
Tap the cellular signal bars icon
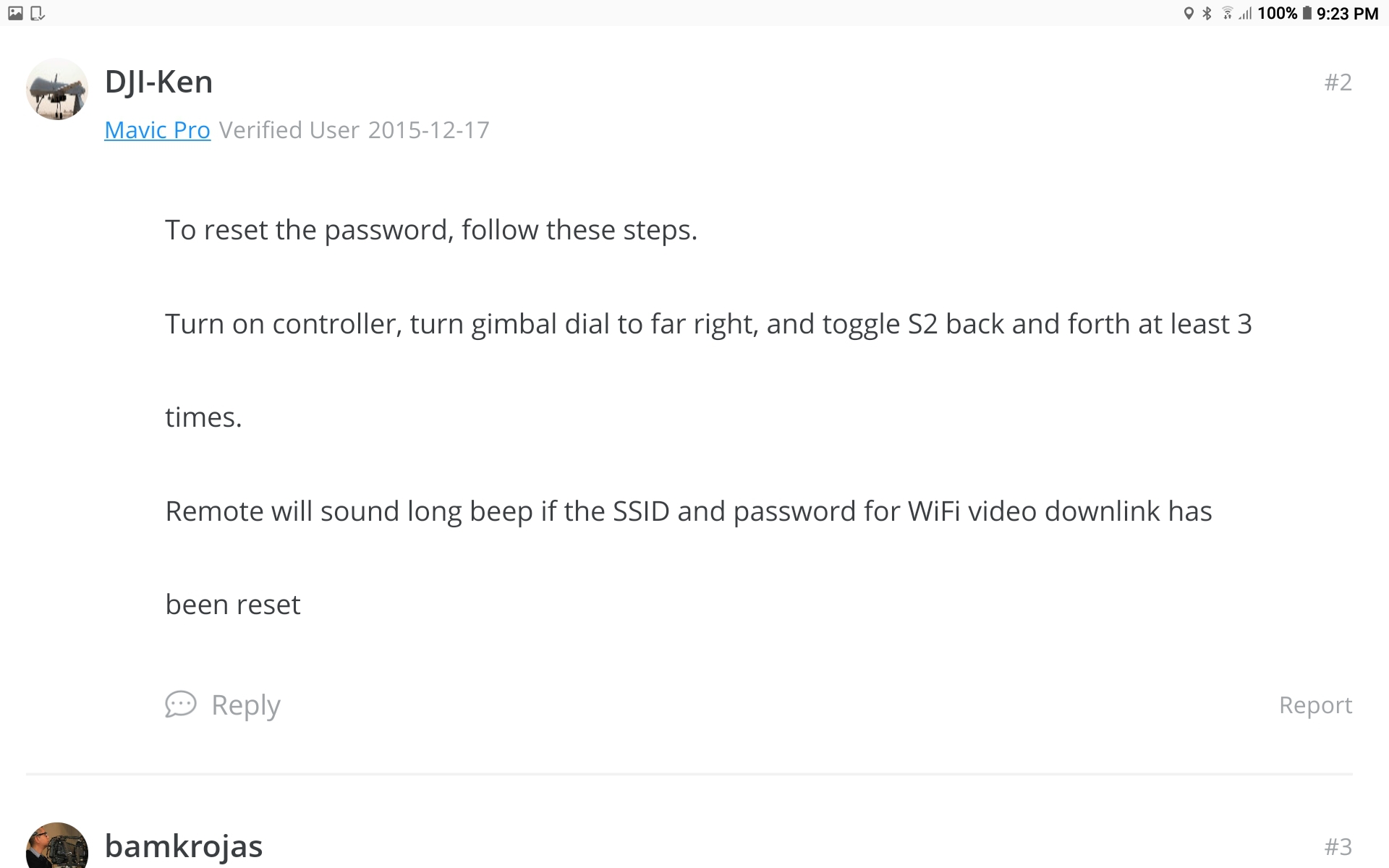click(1245, 13)
